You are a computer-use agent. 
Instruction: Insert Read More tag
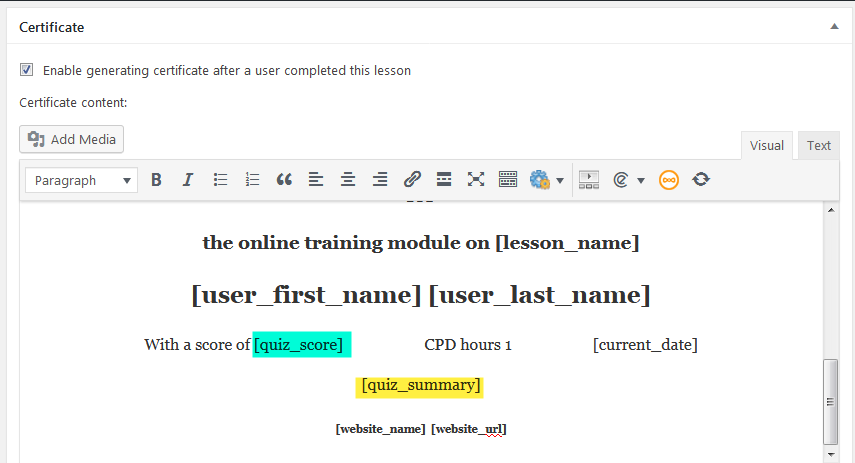[444, 179]
